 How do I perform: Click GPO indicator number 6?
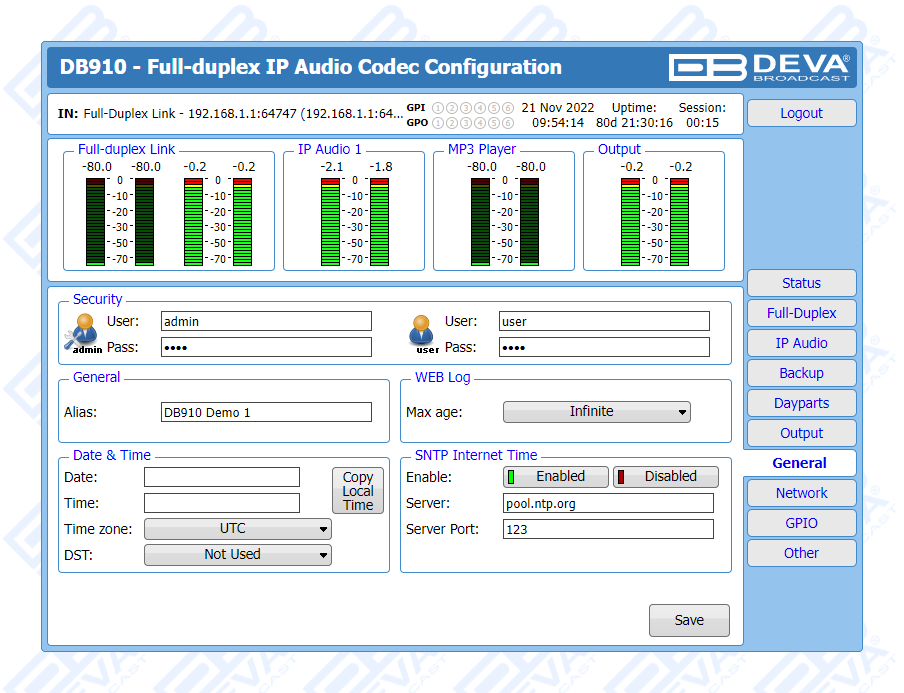coord(508,123)
